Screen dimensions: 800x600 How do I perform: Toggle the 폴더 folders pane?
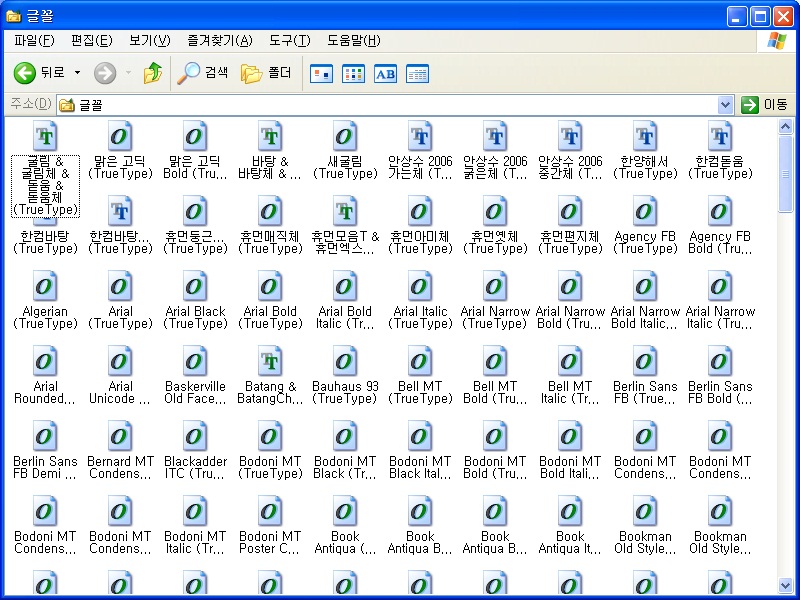pyautogui.click(x=266, y=73)
